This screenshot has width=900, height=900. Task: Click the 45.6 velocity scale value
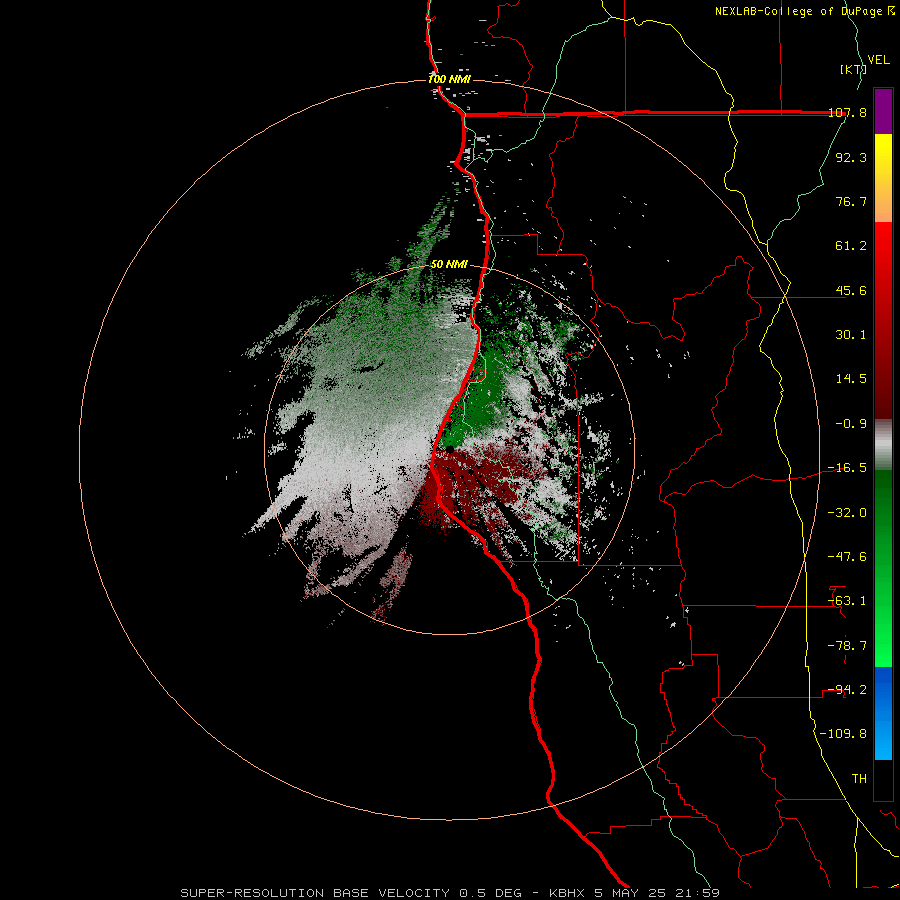click(851, 290)
